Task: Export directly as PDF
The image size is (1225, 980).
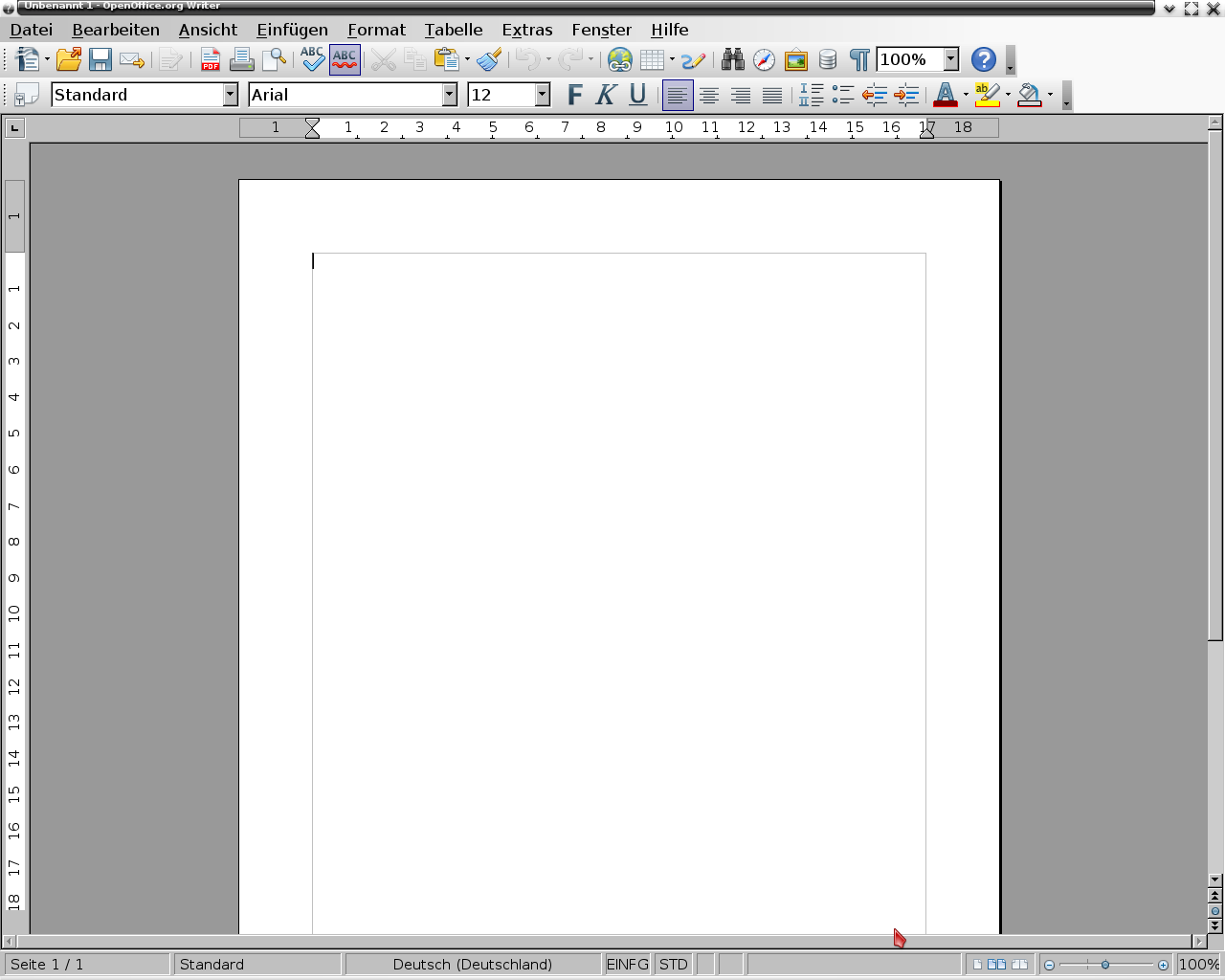Action: (211, 59)
